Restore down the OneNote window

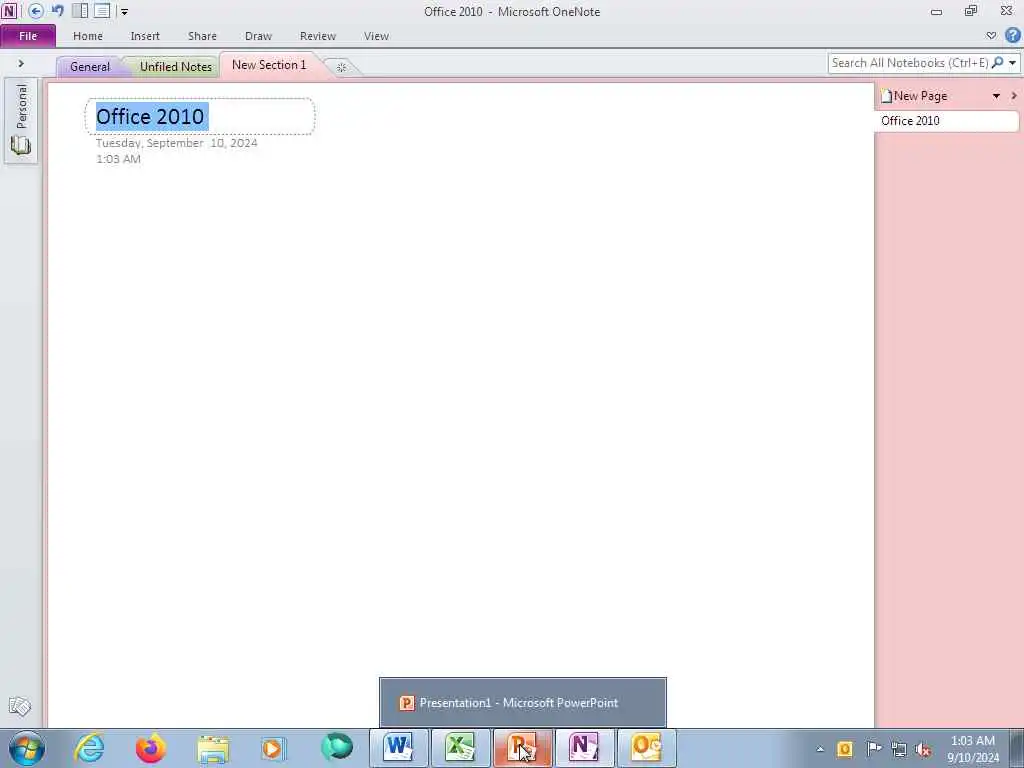[971, 11]
